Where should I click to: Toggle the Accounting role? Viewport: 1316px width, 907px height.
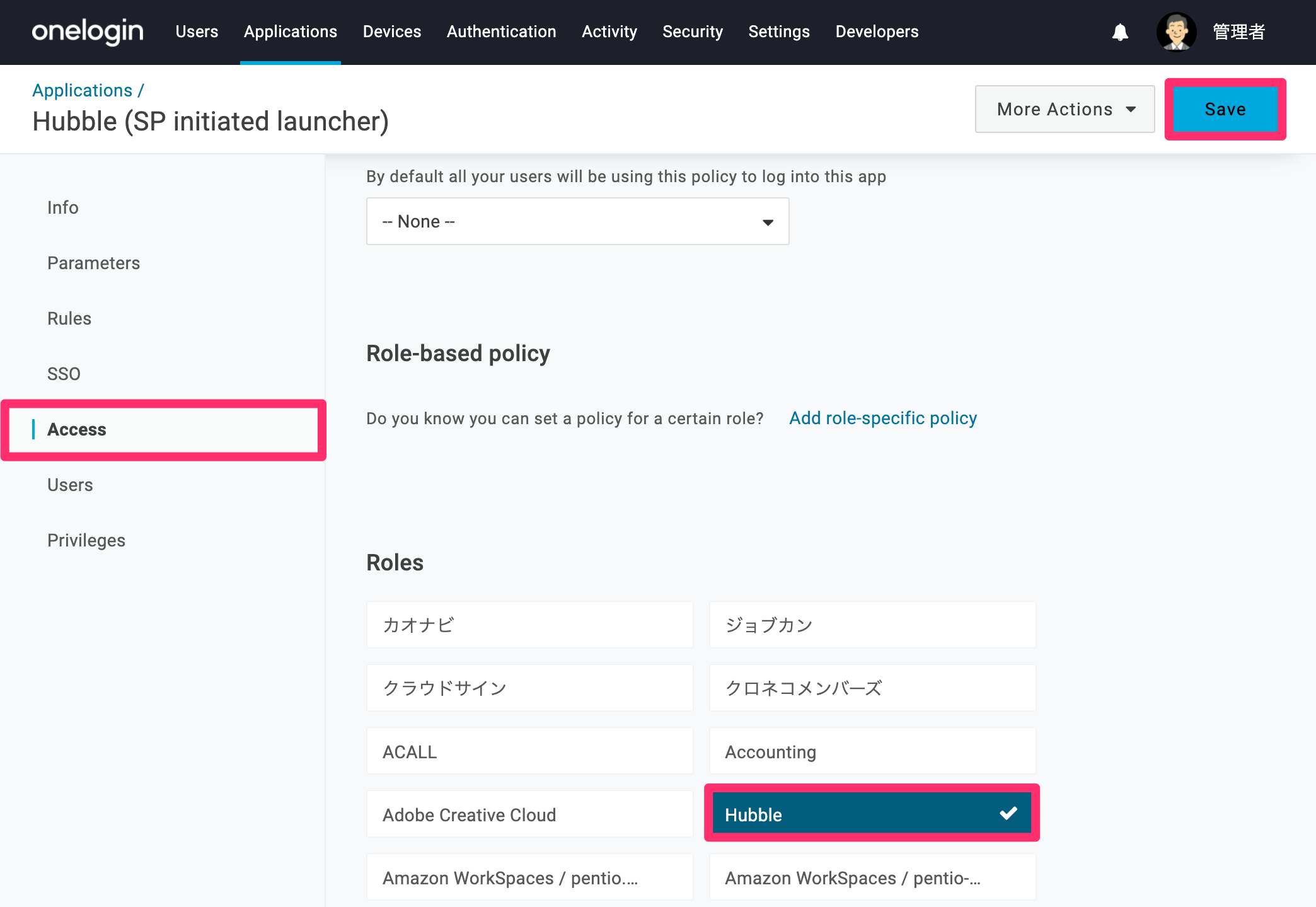pyautogui.click(x=873, y=751)
